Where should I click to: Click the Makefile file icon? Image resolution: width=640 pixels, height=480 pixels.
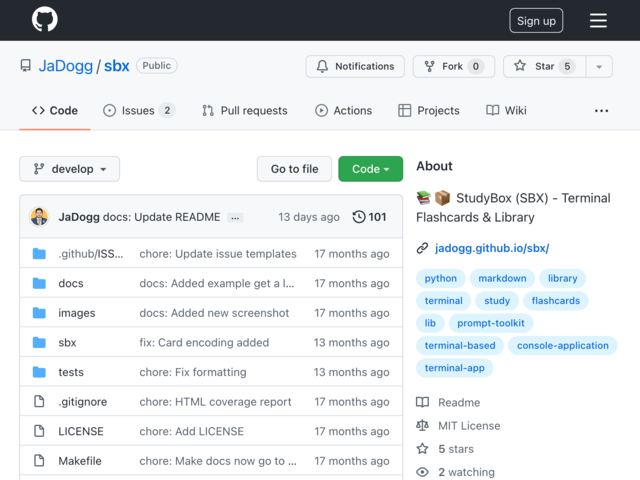39,461
